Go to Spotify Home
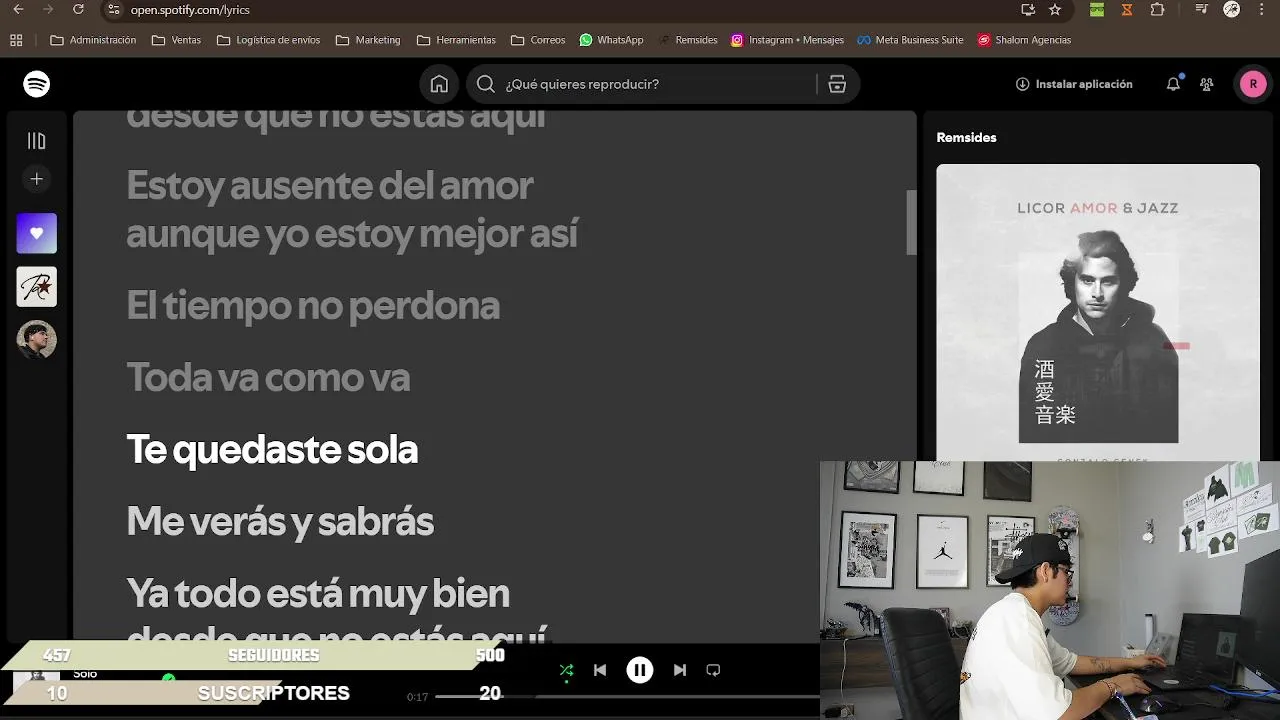This screenshot has height=720, width=1280. [x=439, y=84]
